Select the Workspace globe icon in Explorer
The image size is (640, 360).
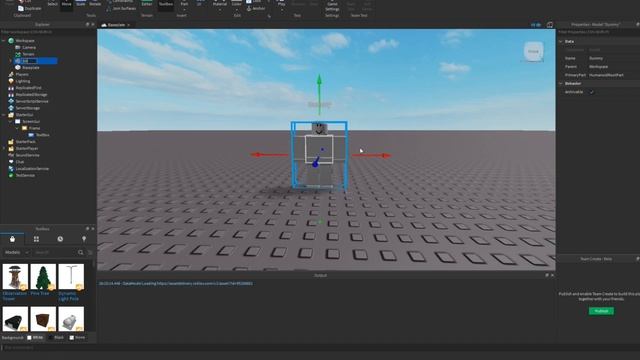(x=11, y=41)
